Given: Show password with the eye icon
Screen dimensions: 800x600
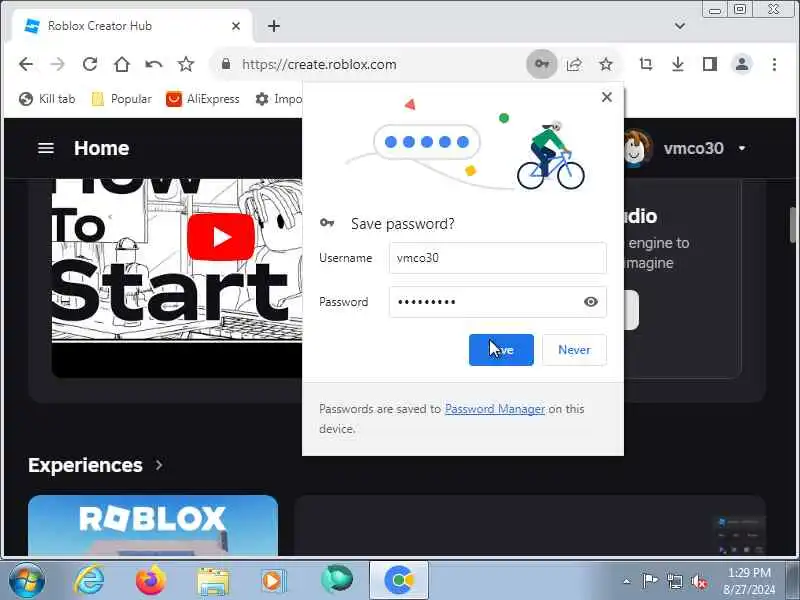Looking at the screenshot, I should [590, 302].
